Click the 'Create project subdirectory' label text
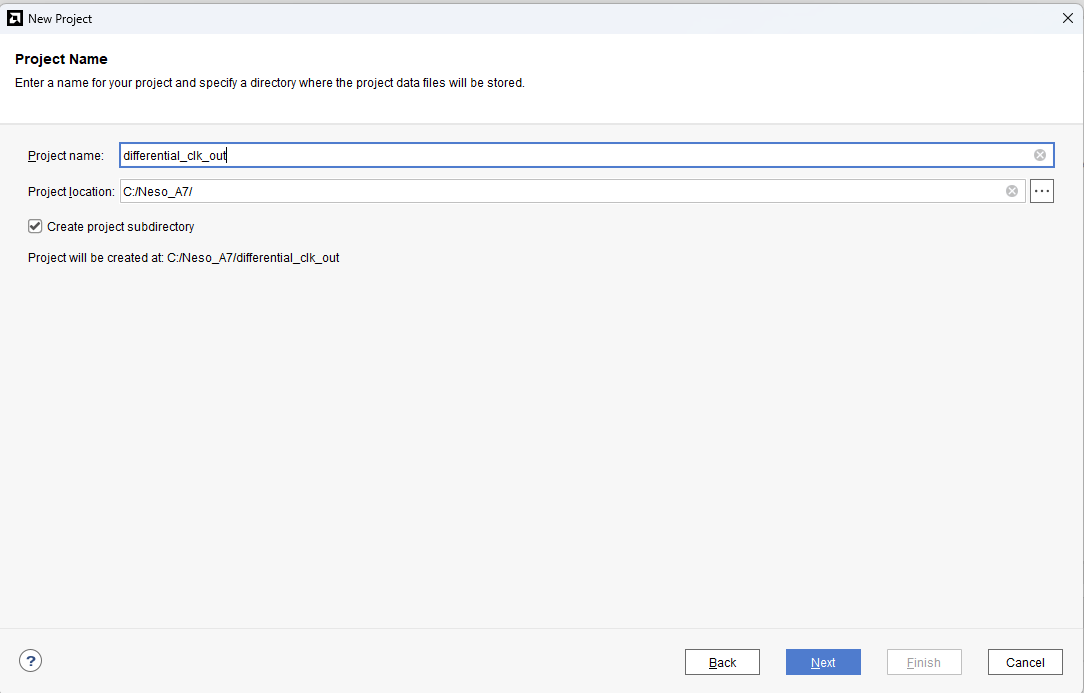This screenshot has width=1084, height=693. click(120, 227)
